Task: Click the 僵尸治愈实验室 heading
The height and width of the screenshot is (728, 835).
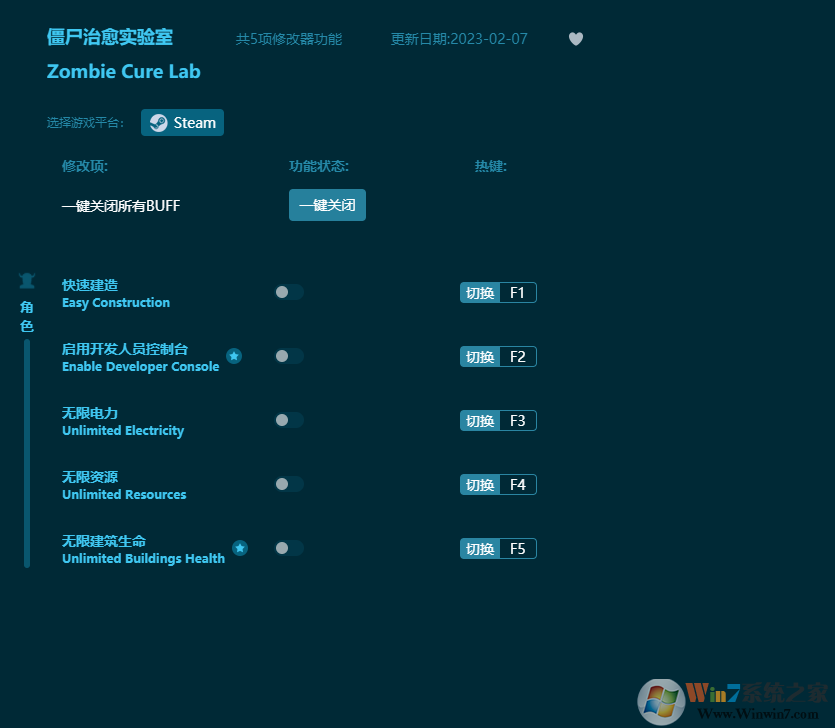Action: 110,37
